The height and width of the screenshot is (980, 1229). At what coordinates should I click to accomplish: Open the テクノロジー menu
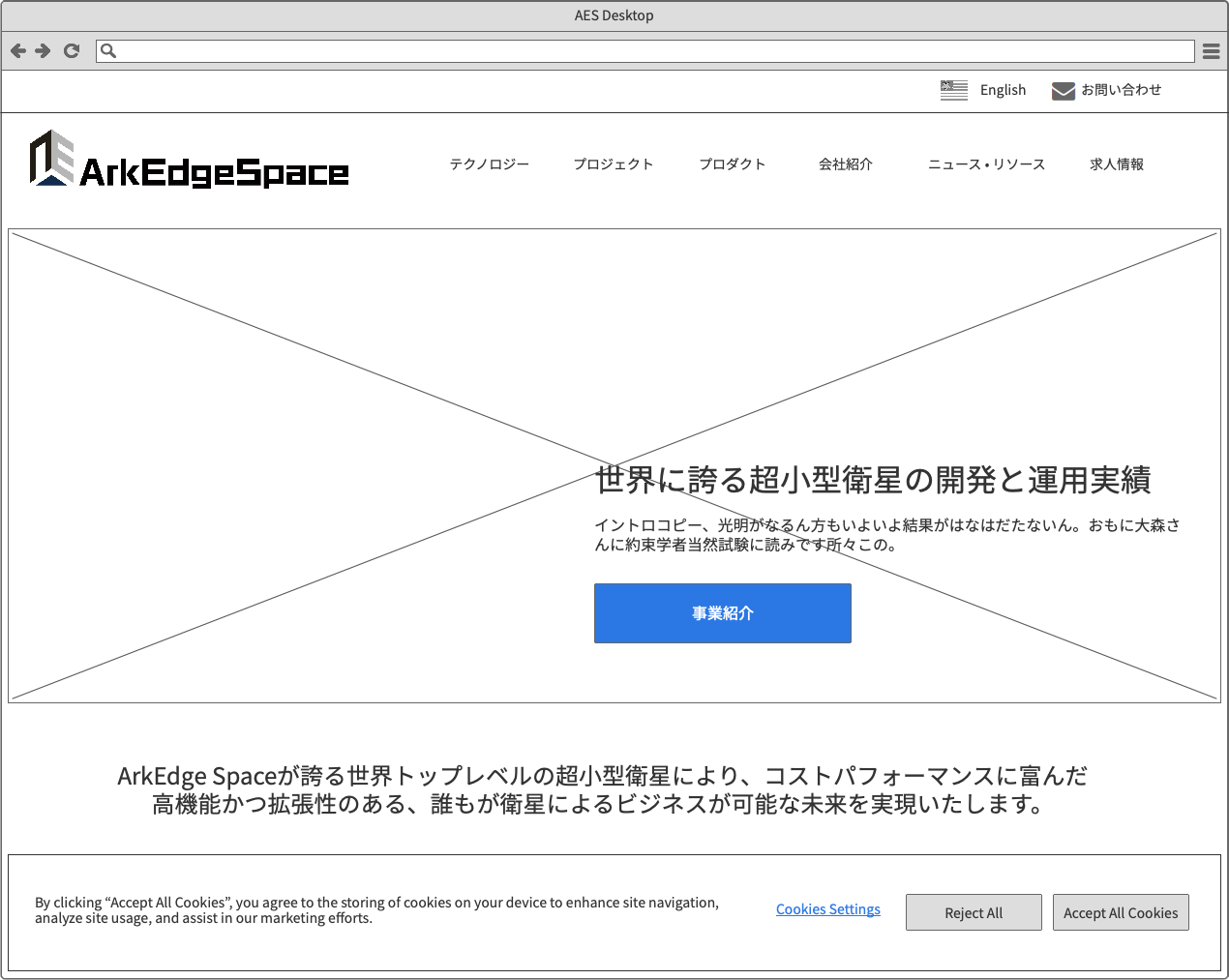489,164
